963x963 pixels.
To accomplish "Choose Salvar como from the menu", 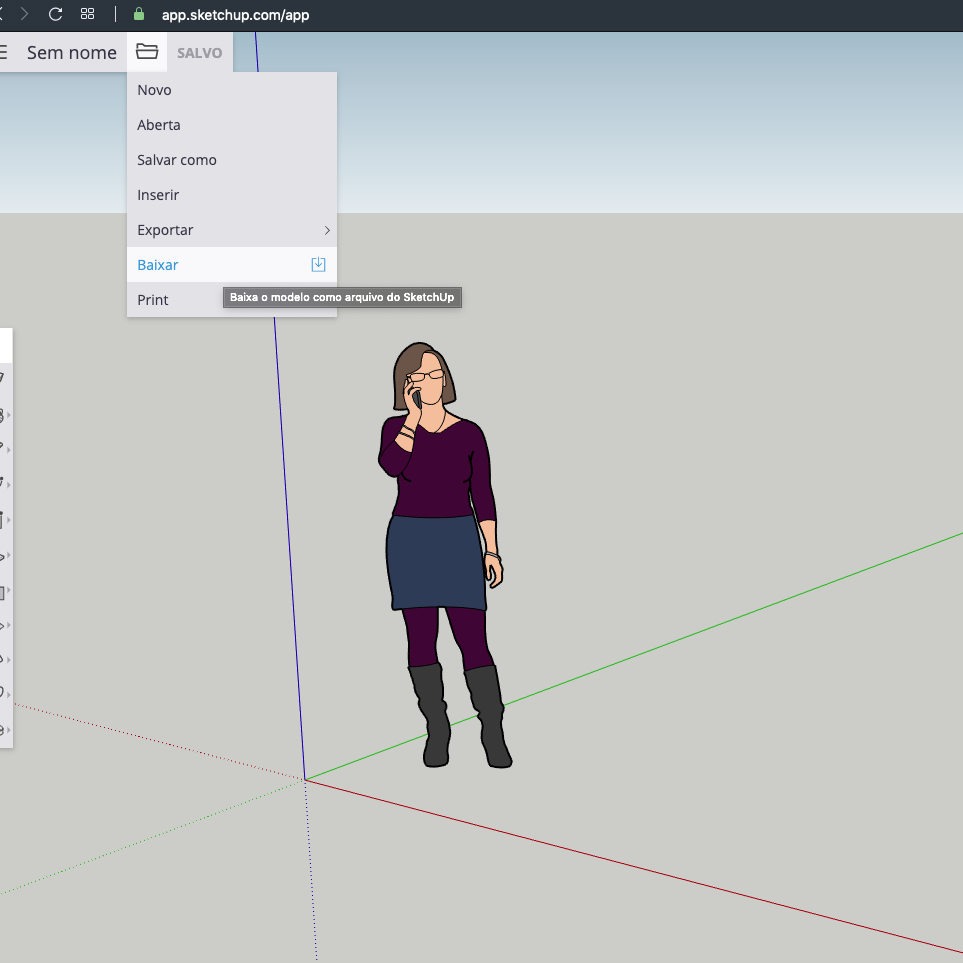I will click(x=177, y=160).
